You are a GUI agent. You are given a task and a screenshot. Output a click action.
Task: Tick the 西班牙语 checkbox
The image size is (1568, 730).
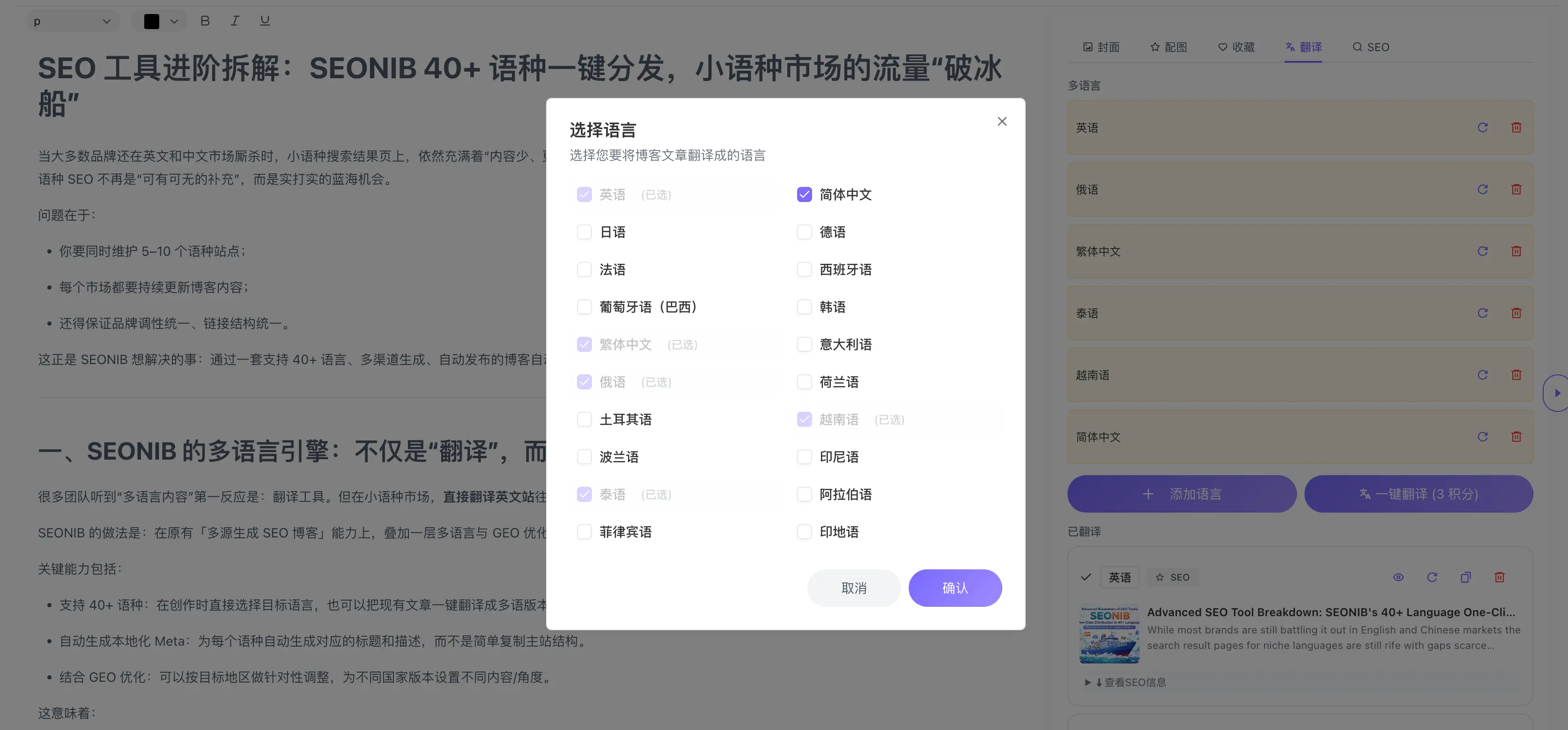pyautogui.click(x=804, y=270)
